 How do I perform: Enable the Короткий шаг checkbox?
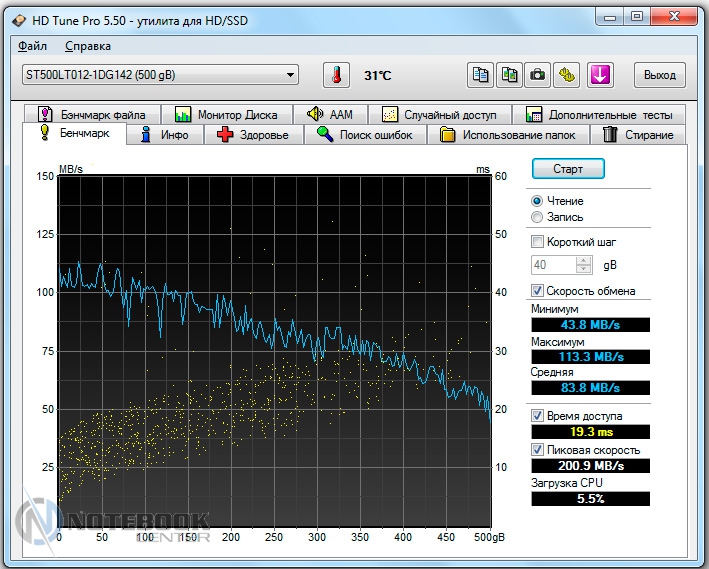pyautogui.click(x=538, y=242)
